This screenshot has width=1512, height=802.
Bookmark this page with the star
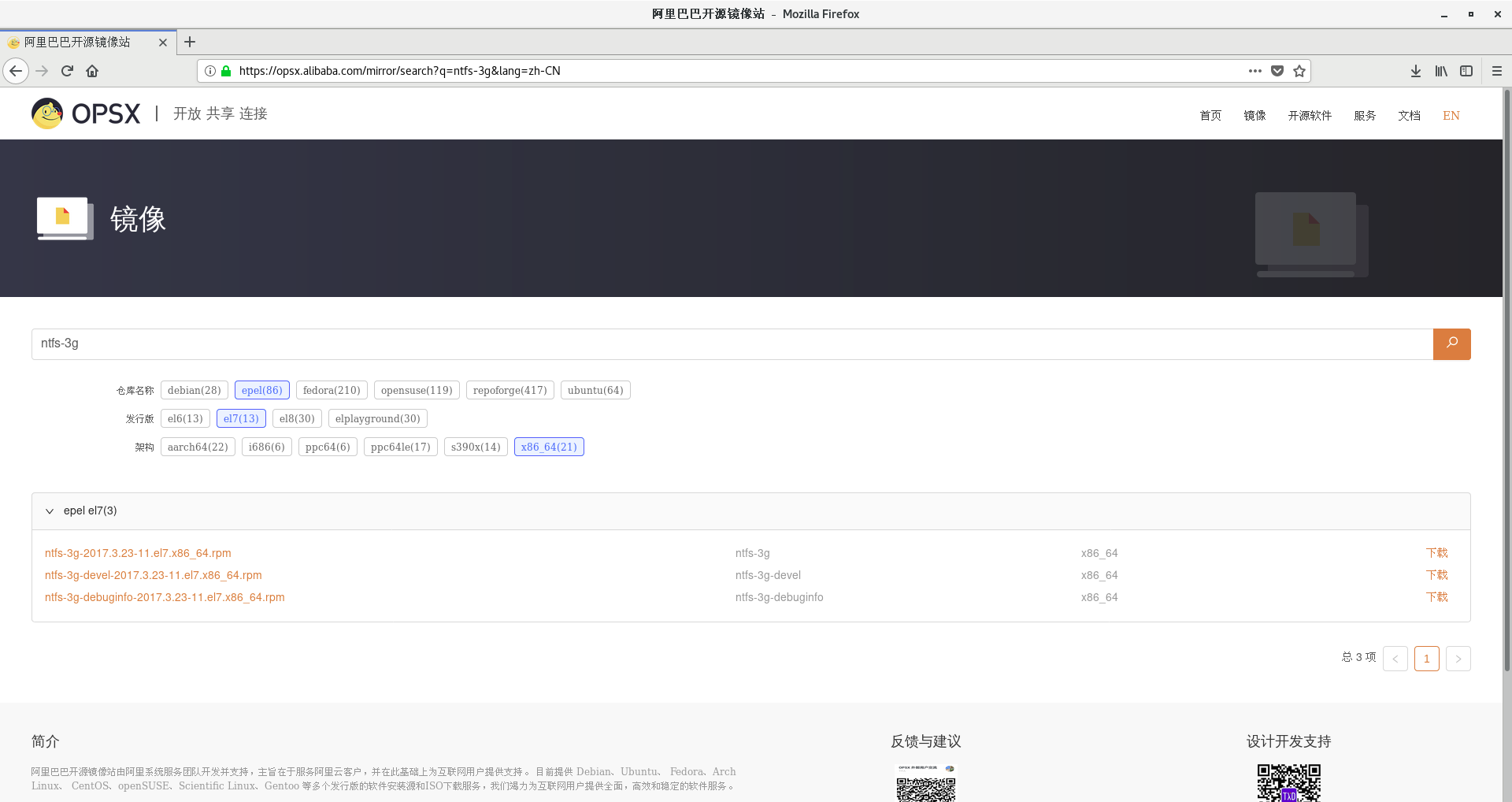(x=1299, y=71)
